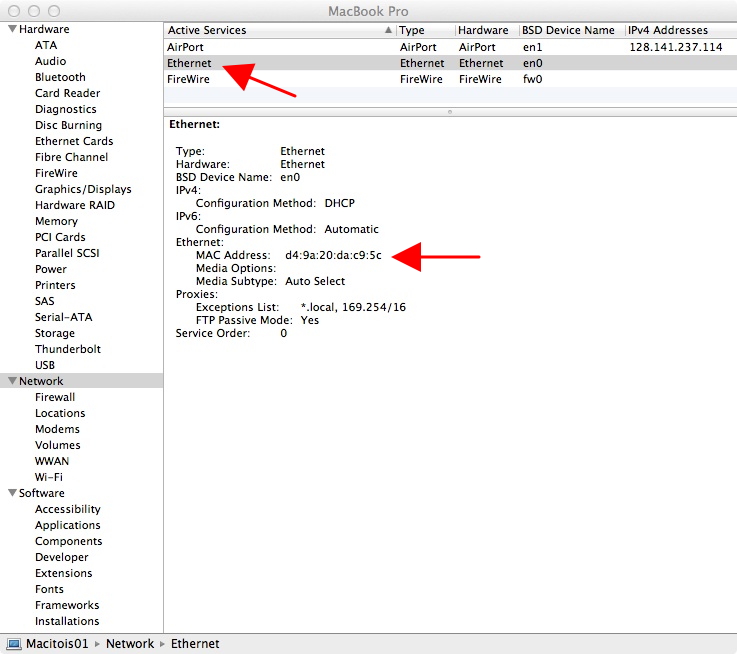Select Printers in sidebar
The height and width of the screenshot is (654, 737).
(55, 285)
